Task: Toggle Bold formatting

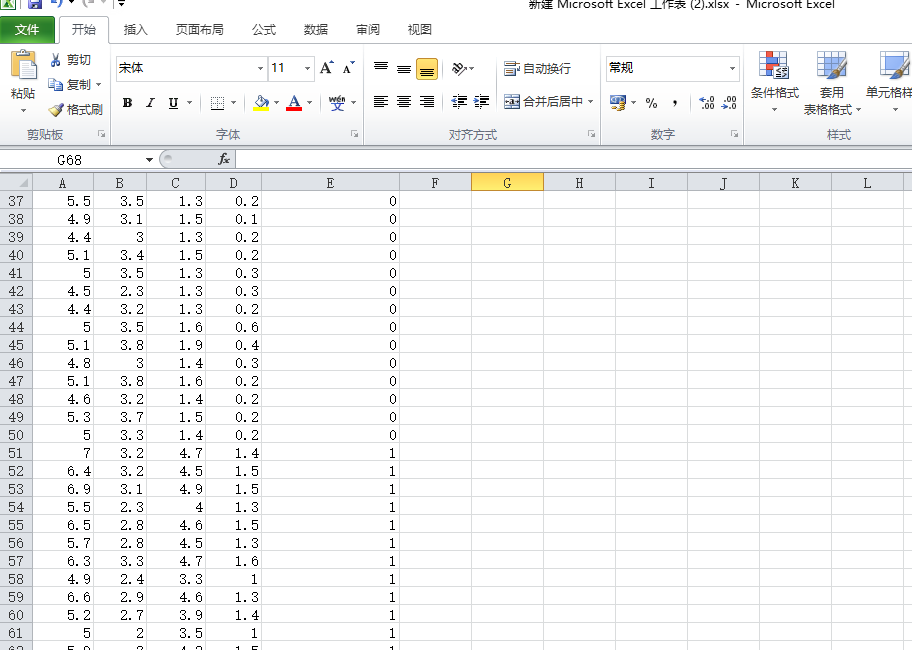Action: pyautogui.click(x=127, y=103)
